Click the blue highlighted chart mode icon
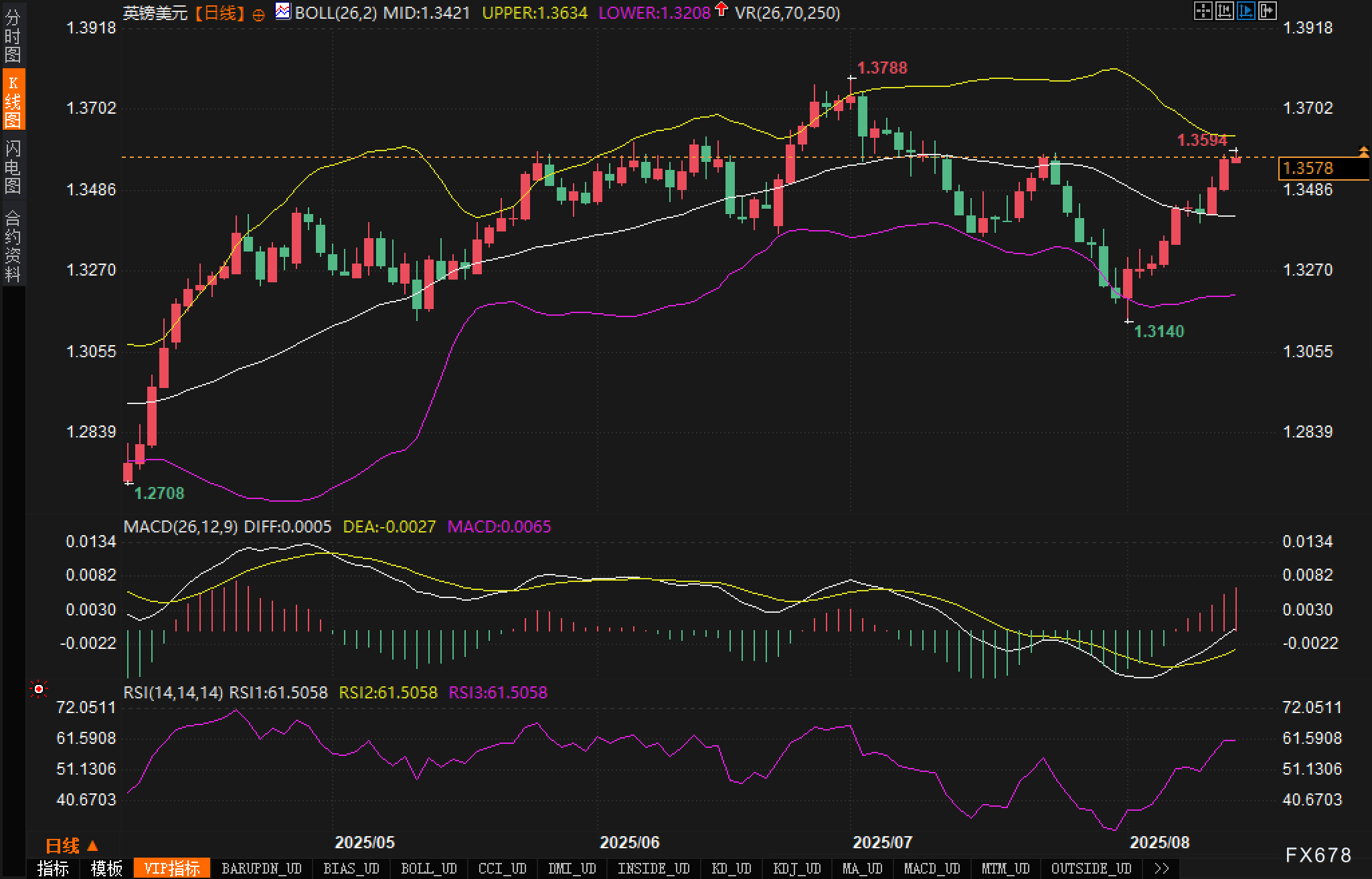 coord(1246,11)
